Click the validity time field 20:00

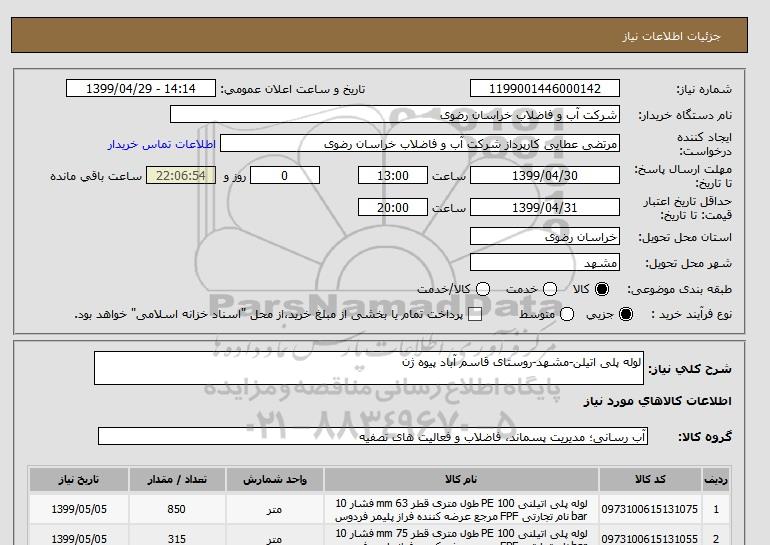393,207
